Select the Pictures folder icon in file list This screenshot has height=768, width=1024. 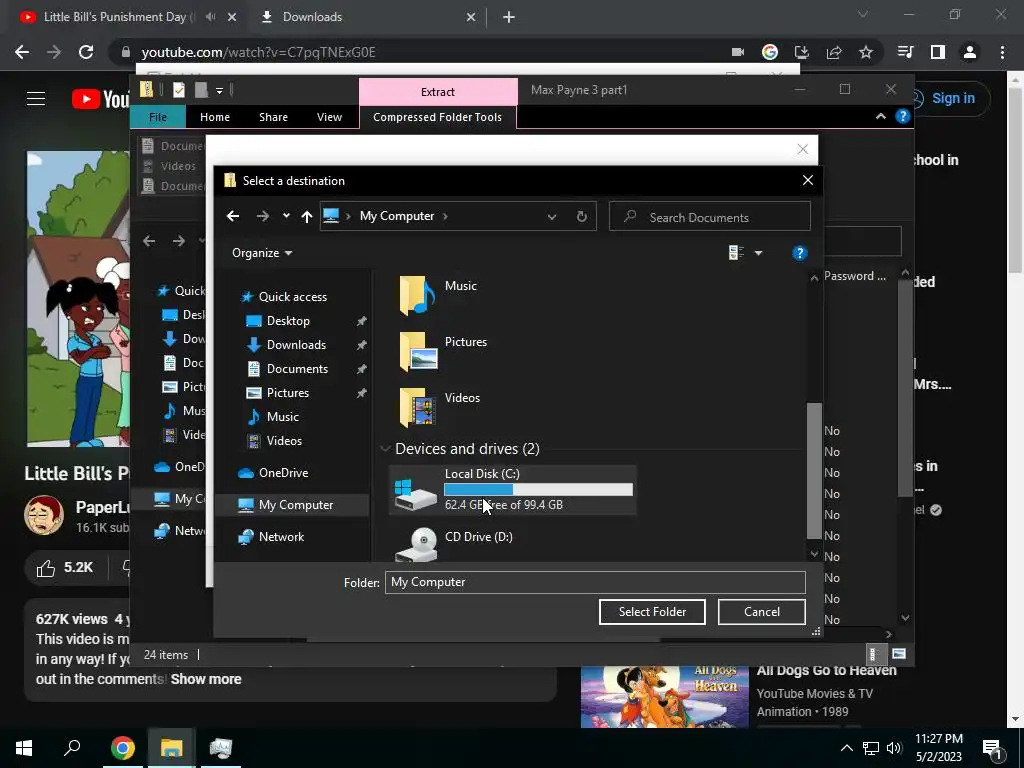pyautogui.click(x=418, y=351)
